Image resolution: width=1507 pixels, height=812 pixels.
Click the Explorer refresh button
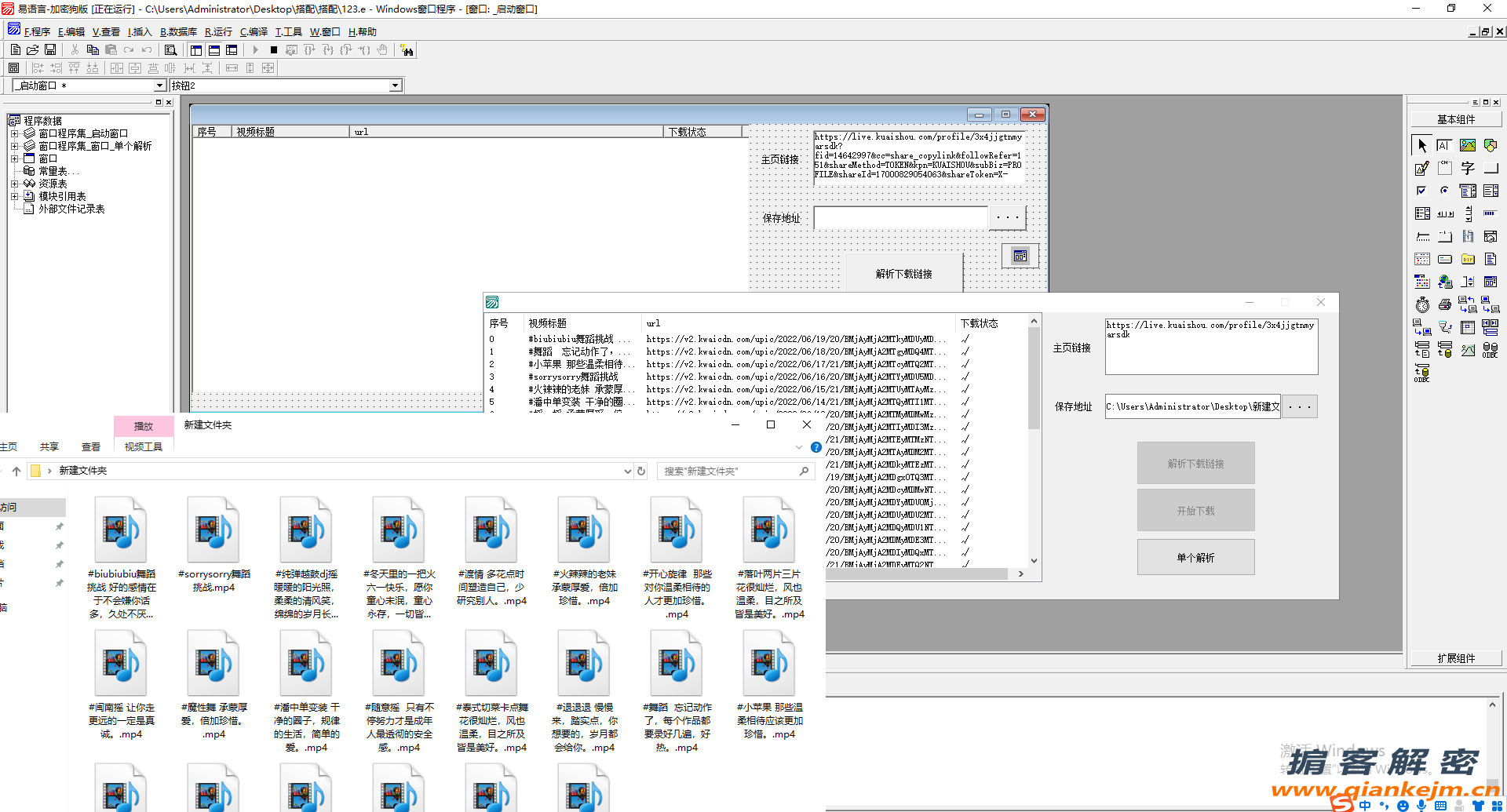click(x=641, y=472)
